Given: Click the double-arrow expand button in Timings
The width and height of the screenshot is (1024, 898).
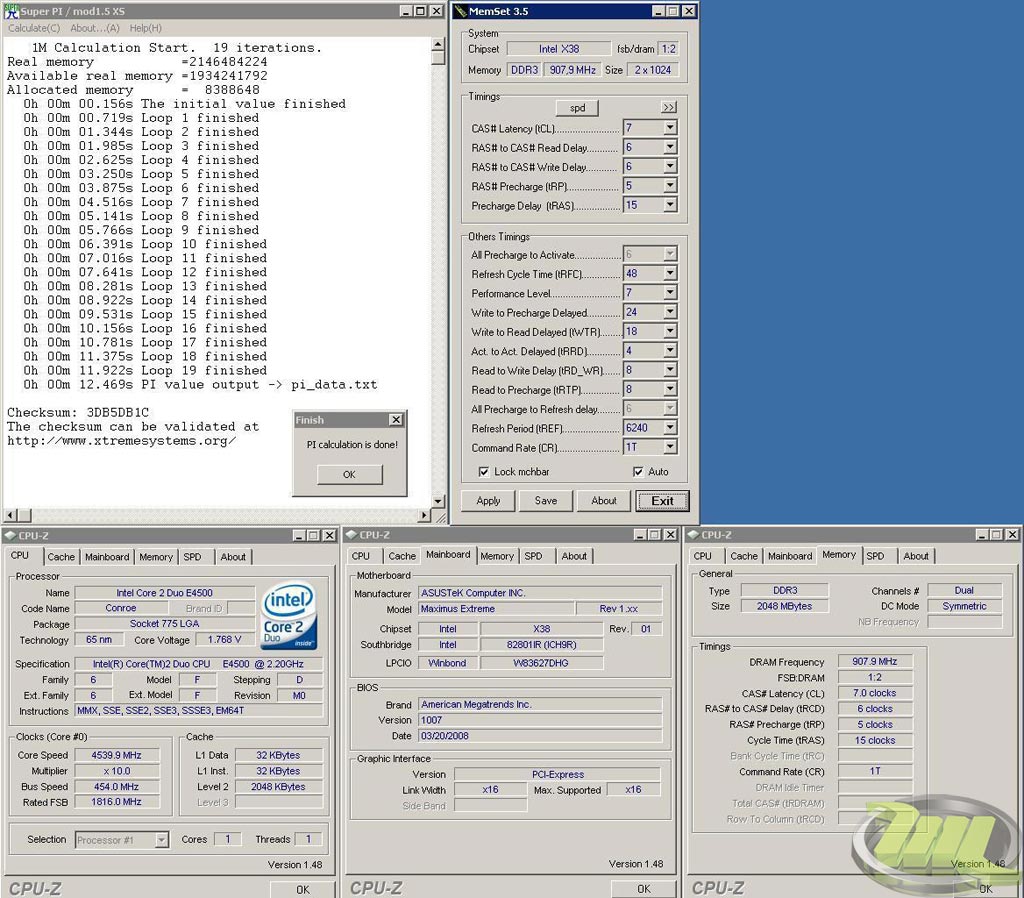Looking at the screenshot, I should tap(669, 107).
